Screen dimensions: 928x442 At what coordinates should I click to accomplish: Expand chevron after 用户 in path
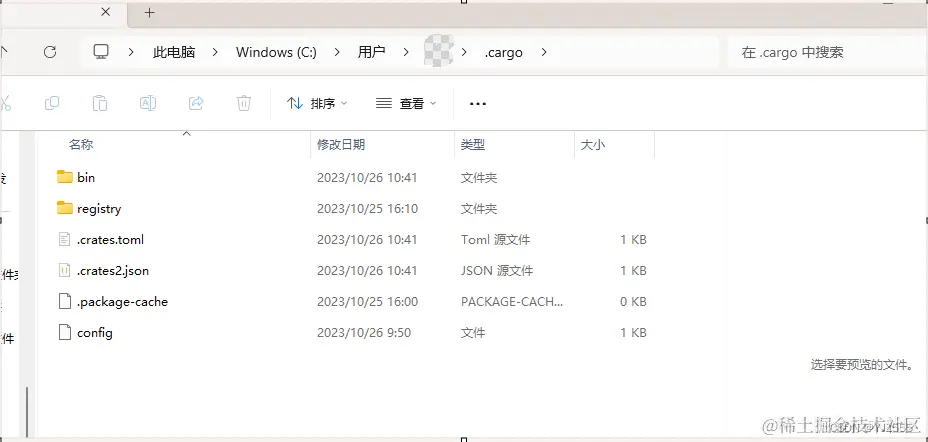tap(405, 52)
